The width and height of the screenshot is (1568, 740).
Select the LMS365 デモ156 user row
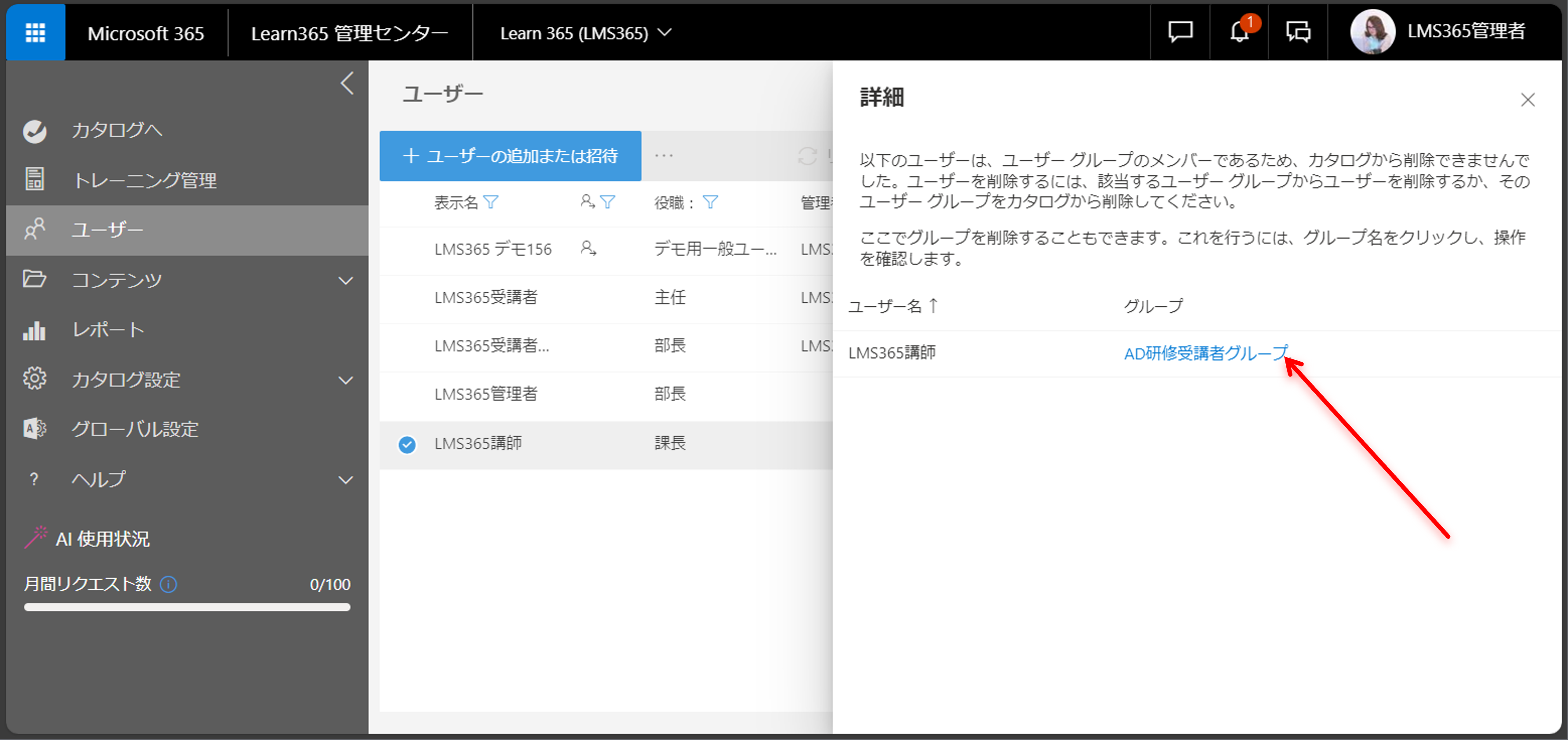606,250
